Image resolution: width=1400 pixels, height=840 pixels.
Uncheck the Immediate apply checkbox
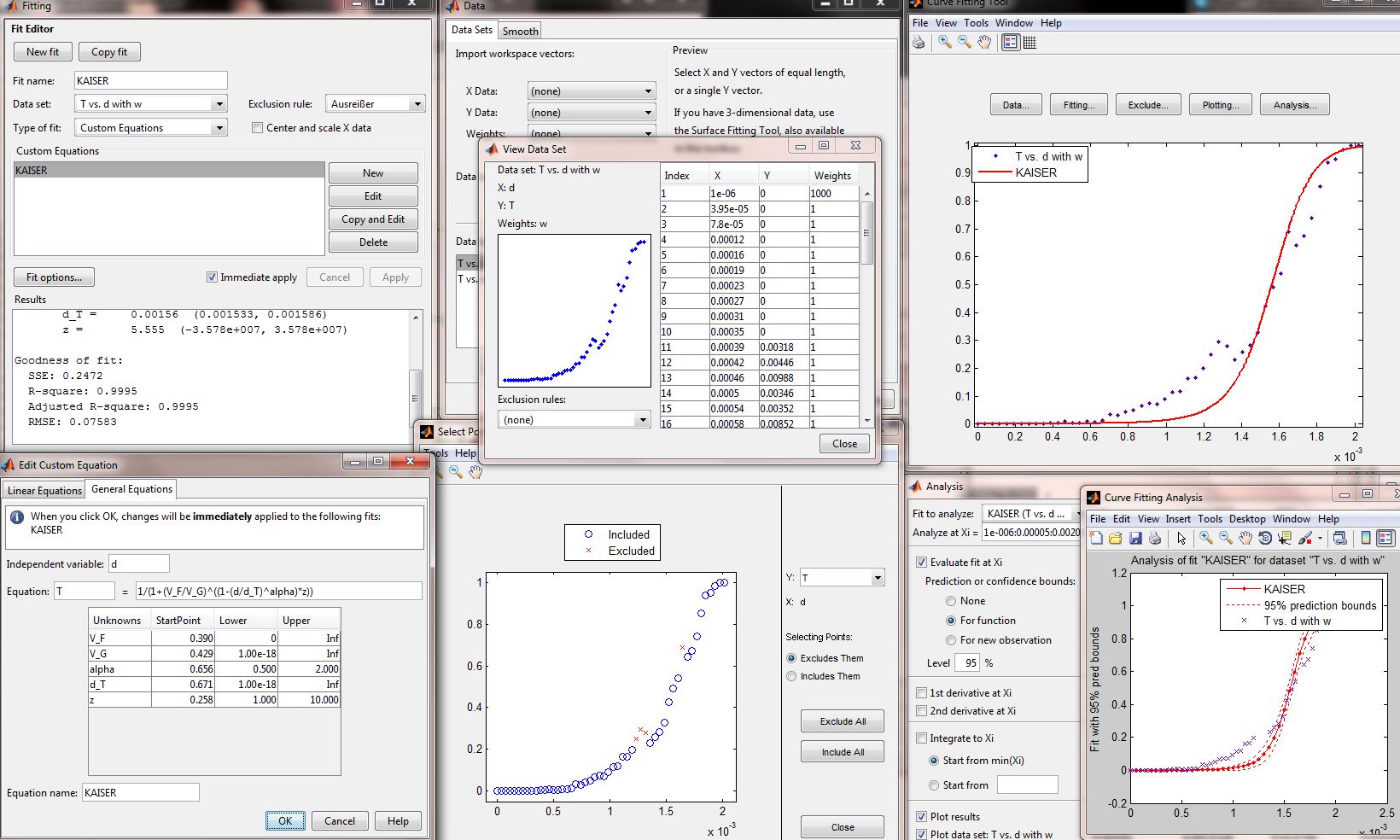click(212, 277)
